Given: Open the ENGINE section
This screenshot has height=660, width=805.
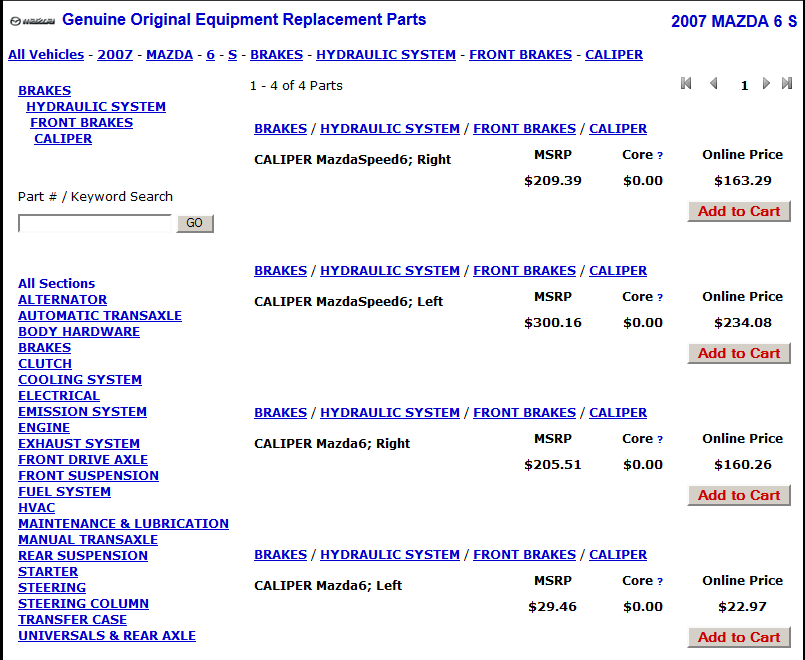Looking at the screenshot, I should (x=44, y=428).
